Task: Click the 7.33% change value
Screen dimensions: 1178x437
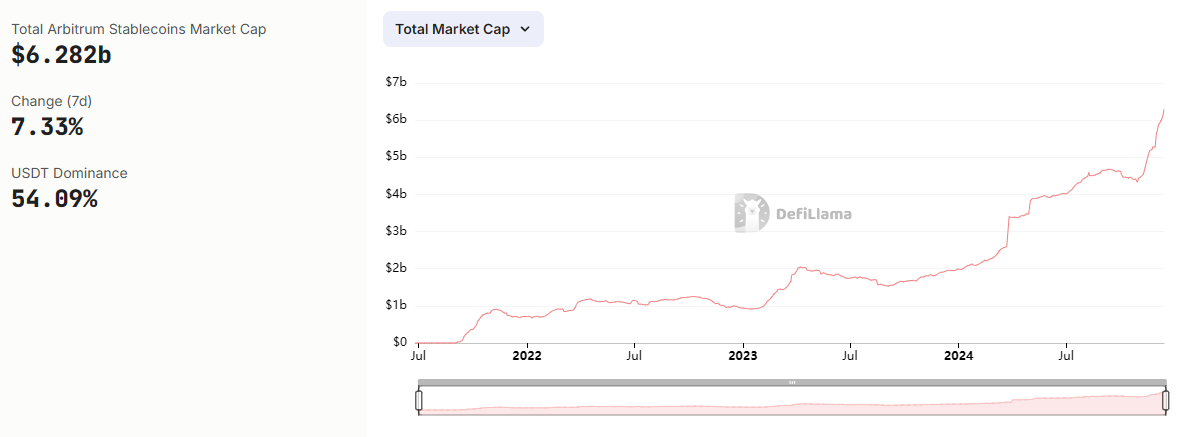Action: coord(47,127)
